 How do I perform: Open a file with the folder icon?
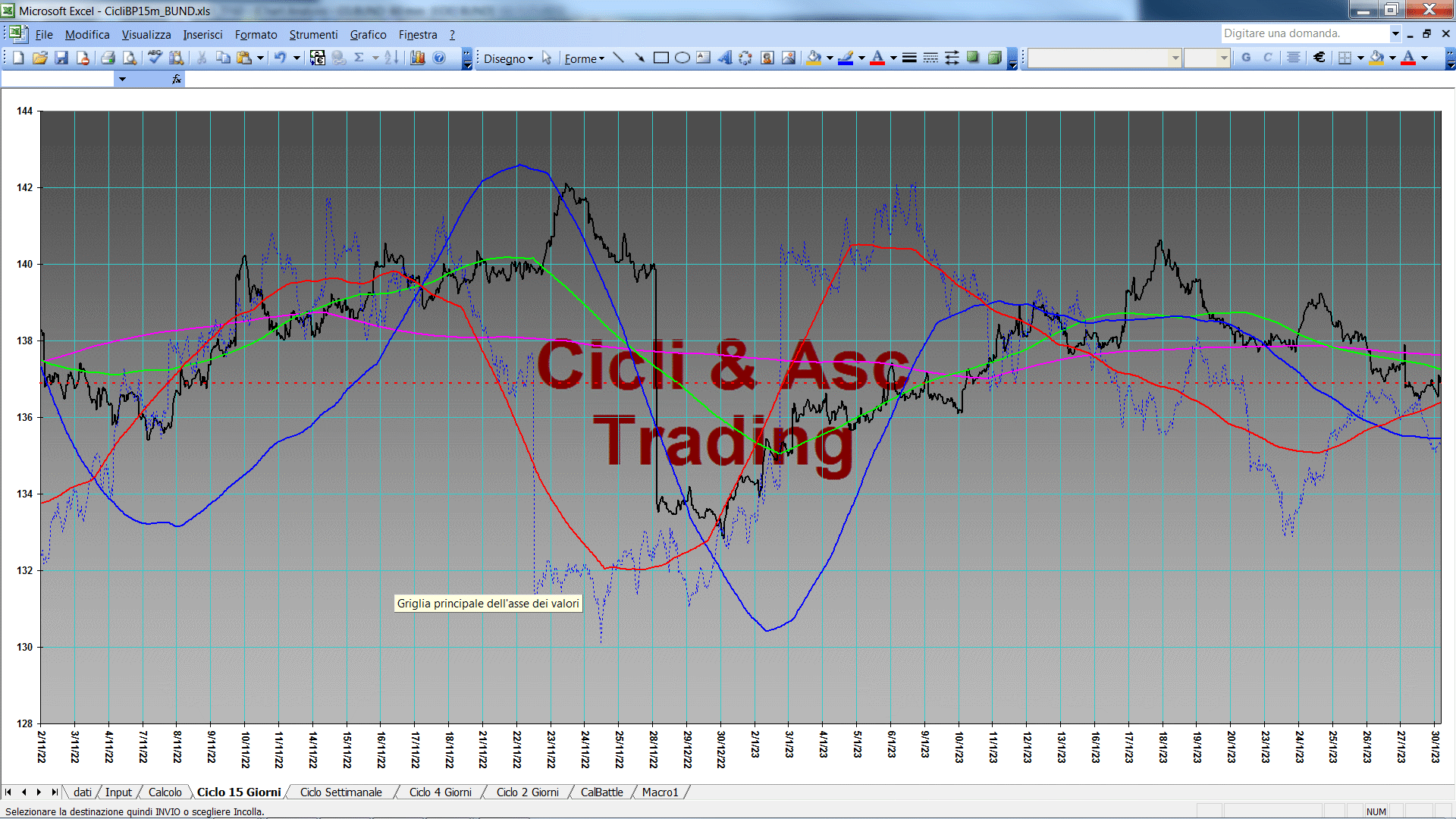[x=40, y=58]
